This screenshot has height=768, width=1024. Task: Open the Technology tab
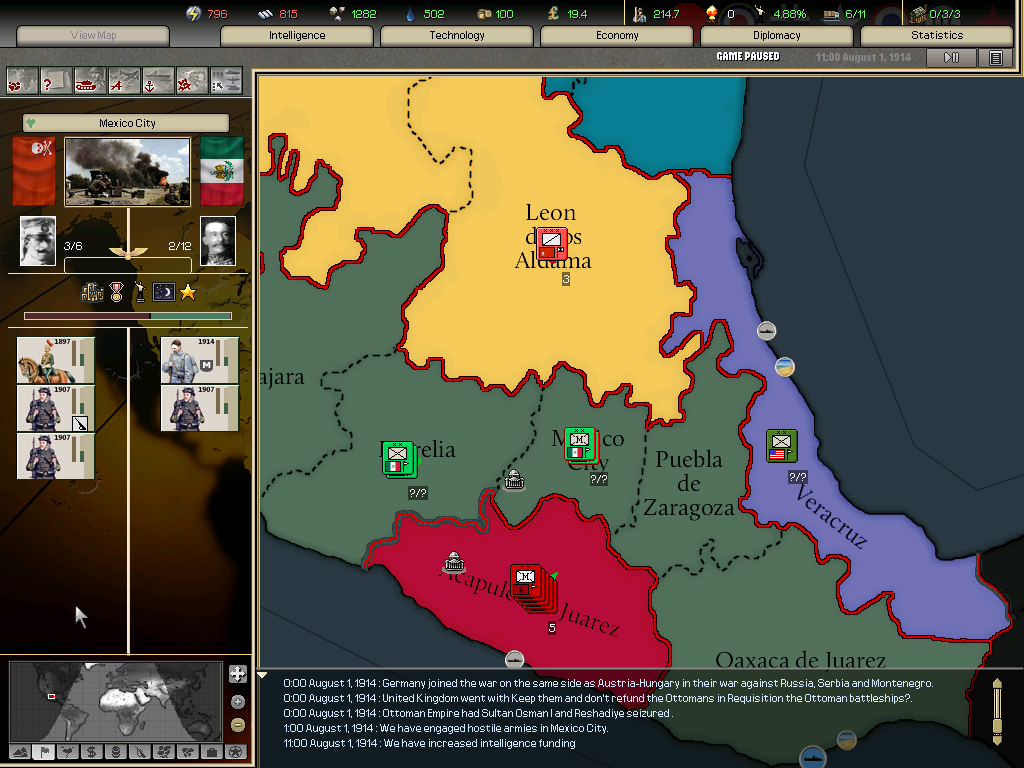[x=457, y=36]
